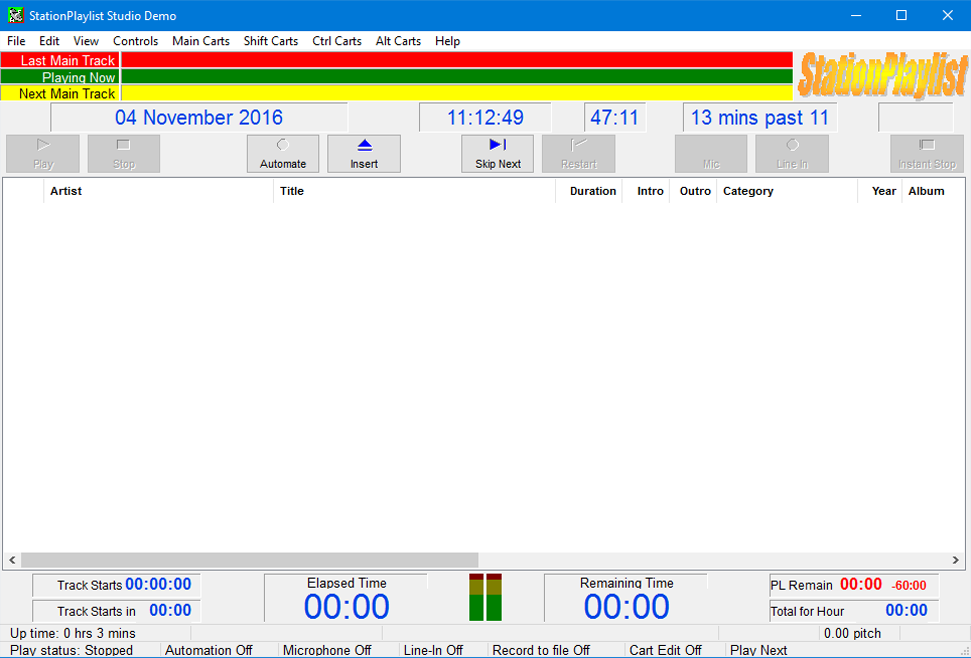Click the stereo VU level meter
The height and width of the screenshot is (658, 971).
pos(486,597)
